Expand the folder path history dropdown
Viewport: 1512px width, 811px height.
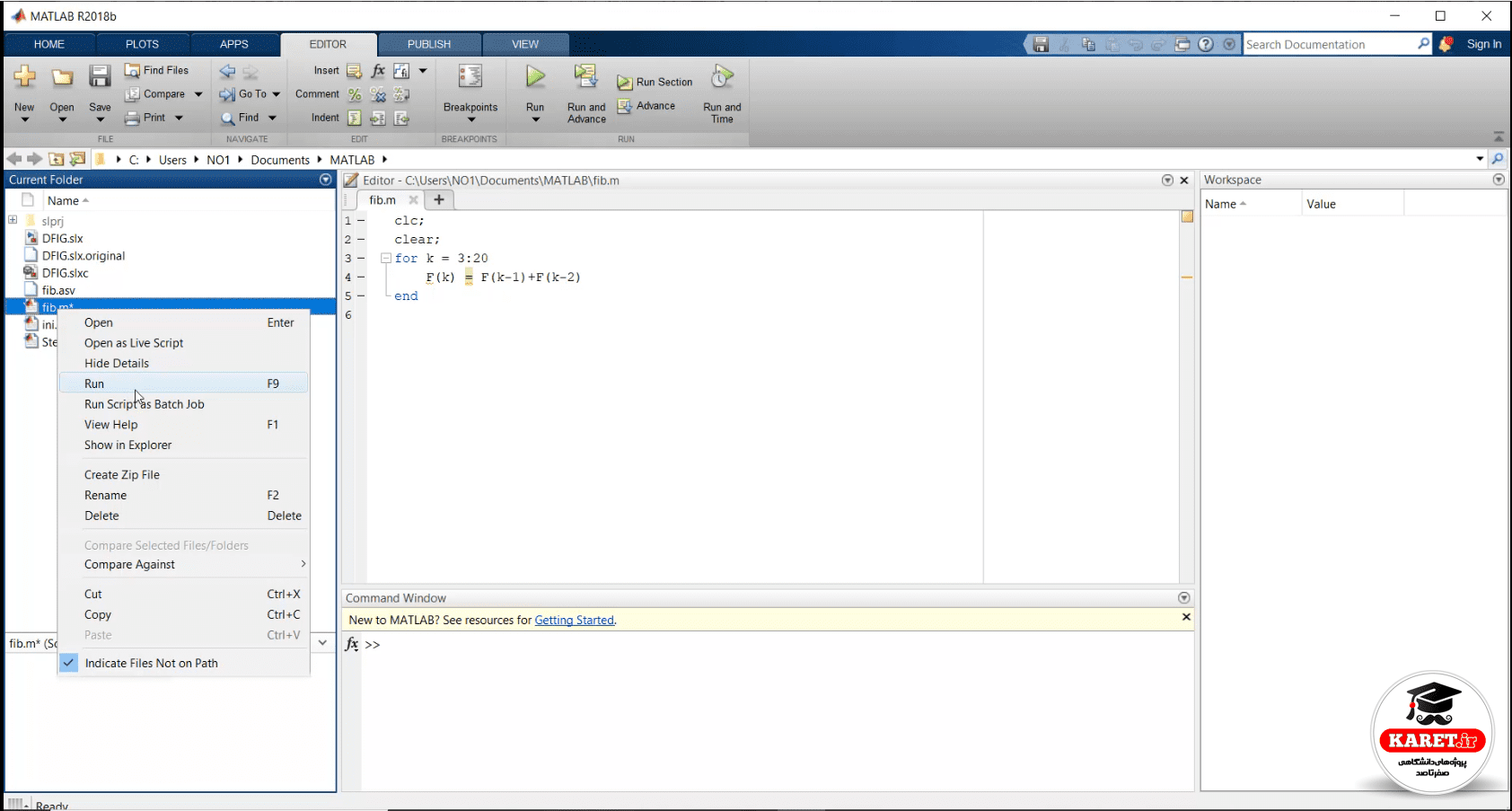pyautogui.click(x=1480, y=159)
